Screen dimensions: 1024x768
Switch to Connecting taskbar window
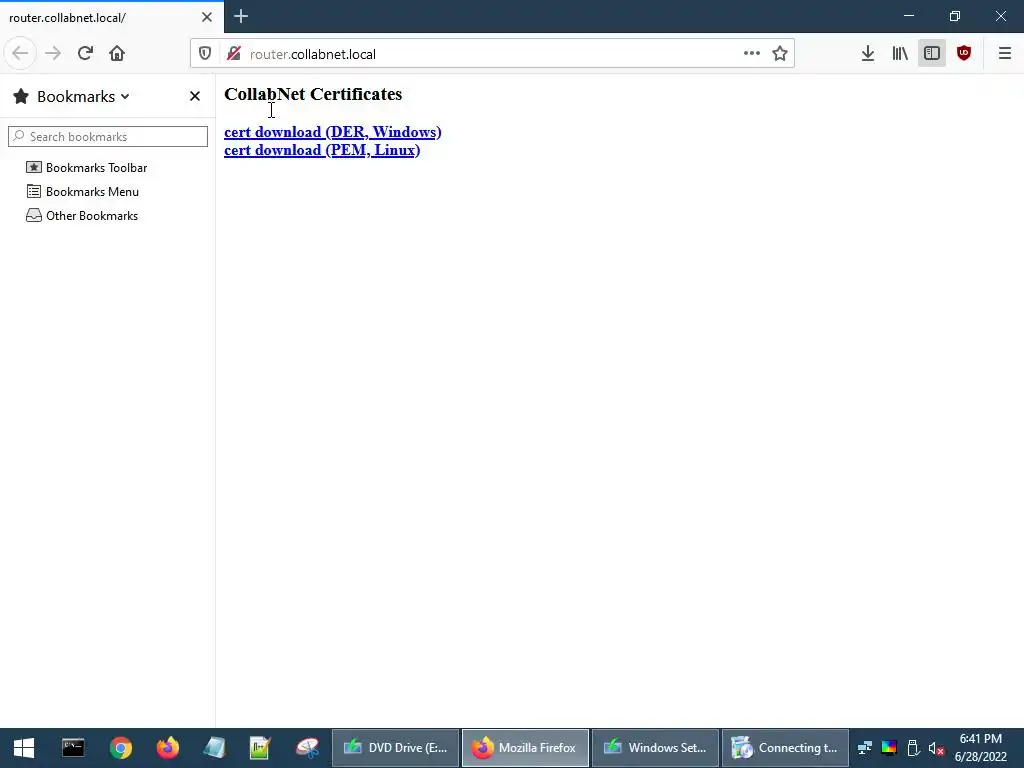pyautogui.click(x=785, y=748)
